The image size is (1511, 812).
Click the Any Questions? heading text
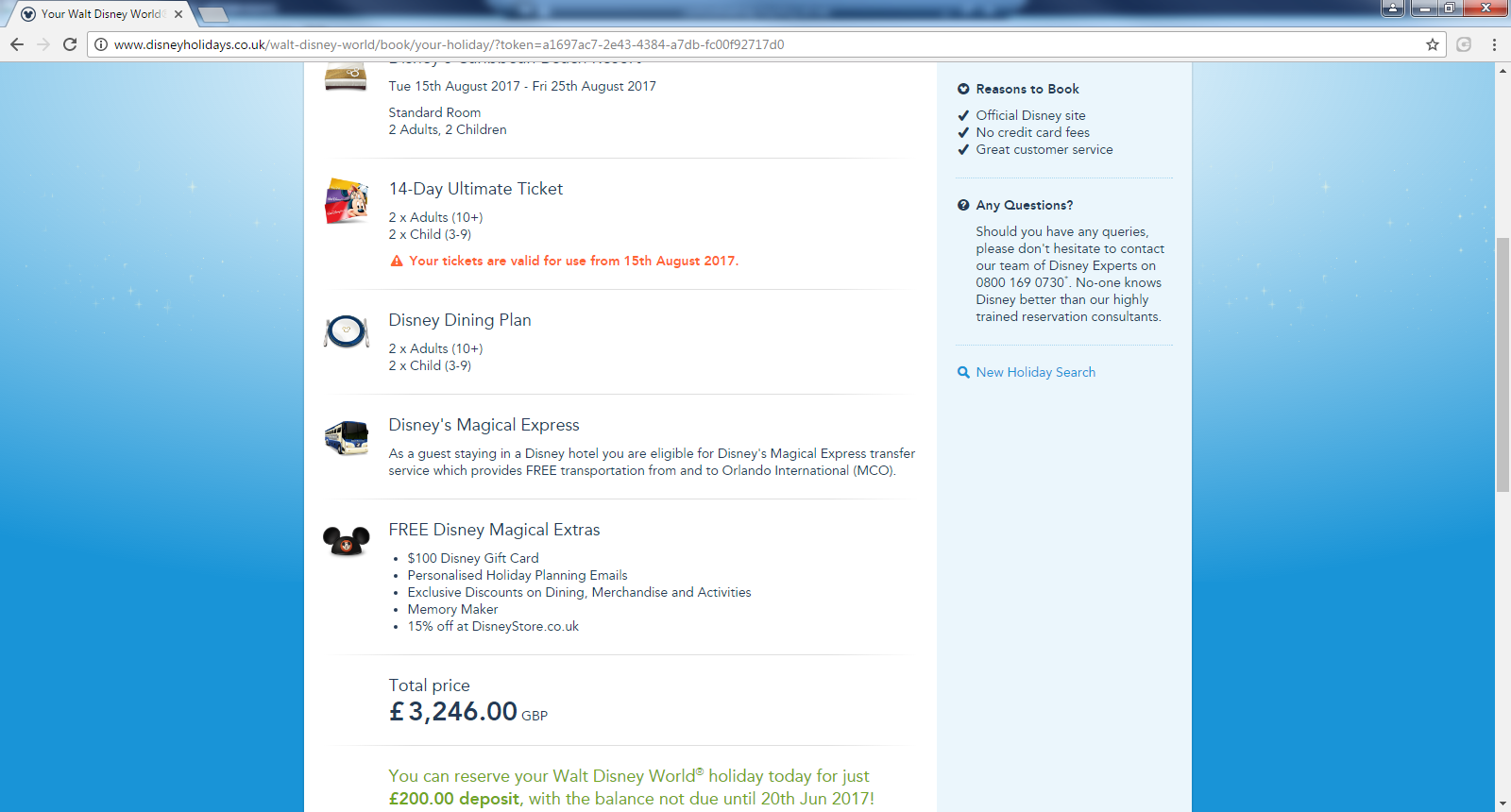[1025, 205]
